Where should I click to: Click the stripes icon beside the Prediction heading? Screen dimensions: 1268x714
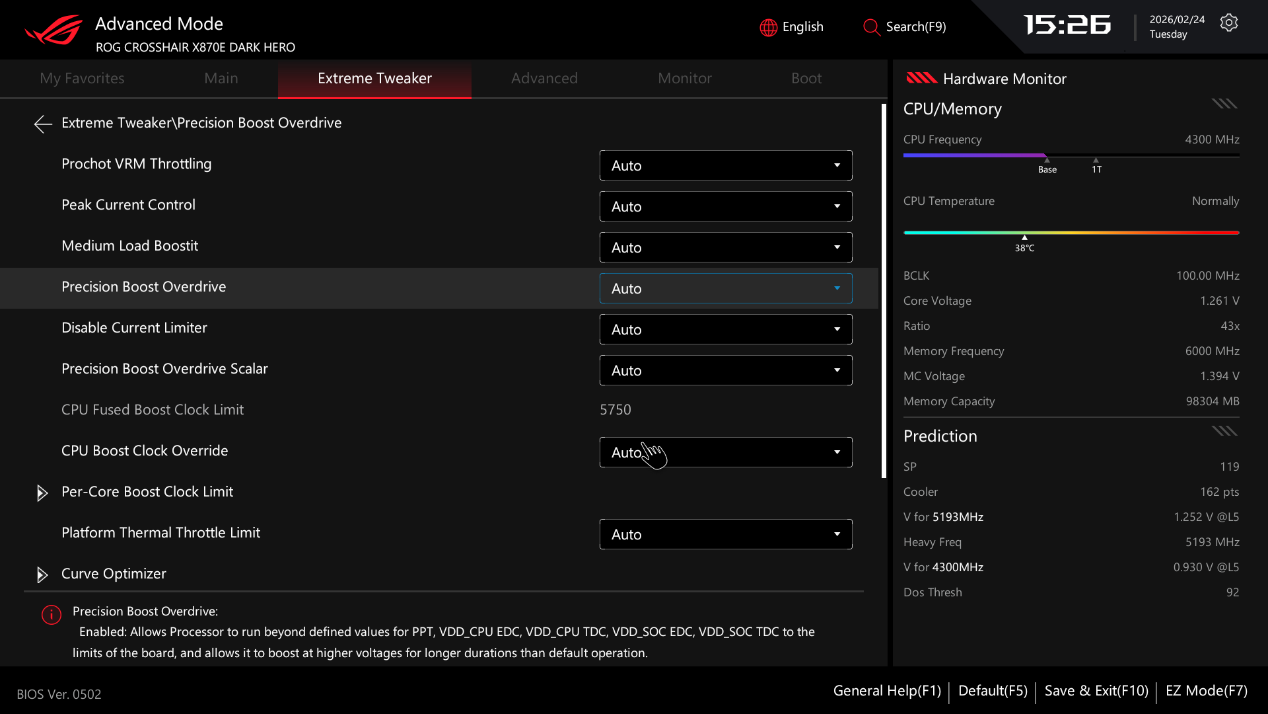point(1224,432)
